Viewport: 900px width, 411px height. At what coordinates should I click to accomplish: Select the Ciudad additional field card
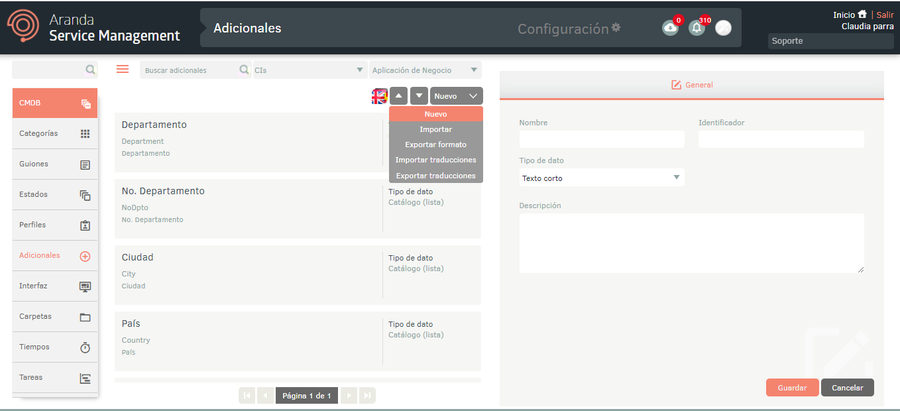298,275
